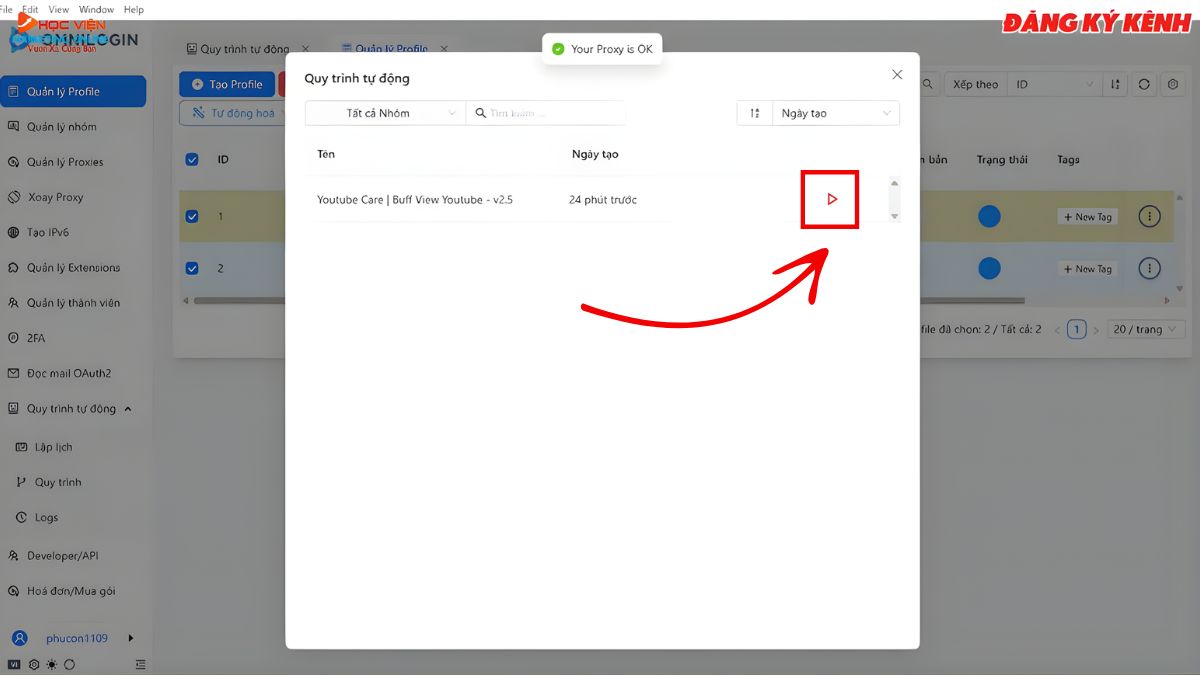Add a New Tag to the first profile
Image resolution: width=1200 pixels, height=675 pixels.
pyautogui.click(x=1087, y=216)
